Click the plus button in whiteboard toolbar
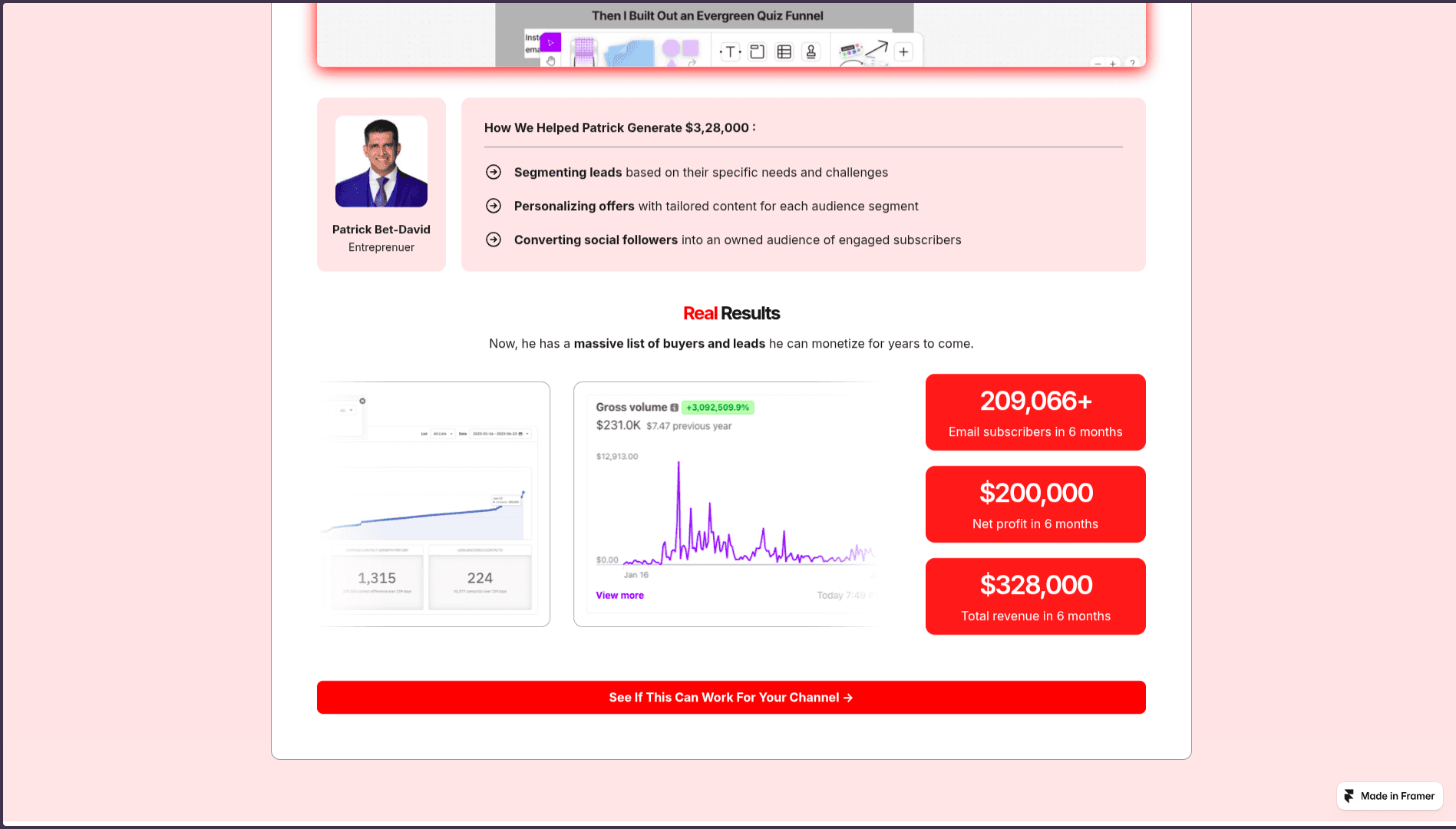Screen dimensions: 1456x829 [904, 52]
